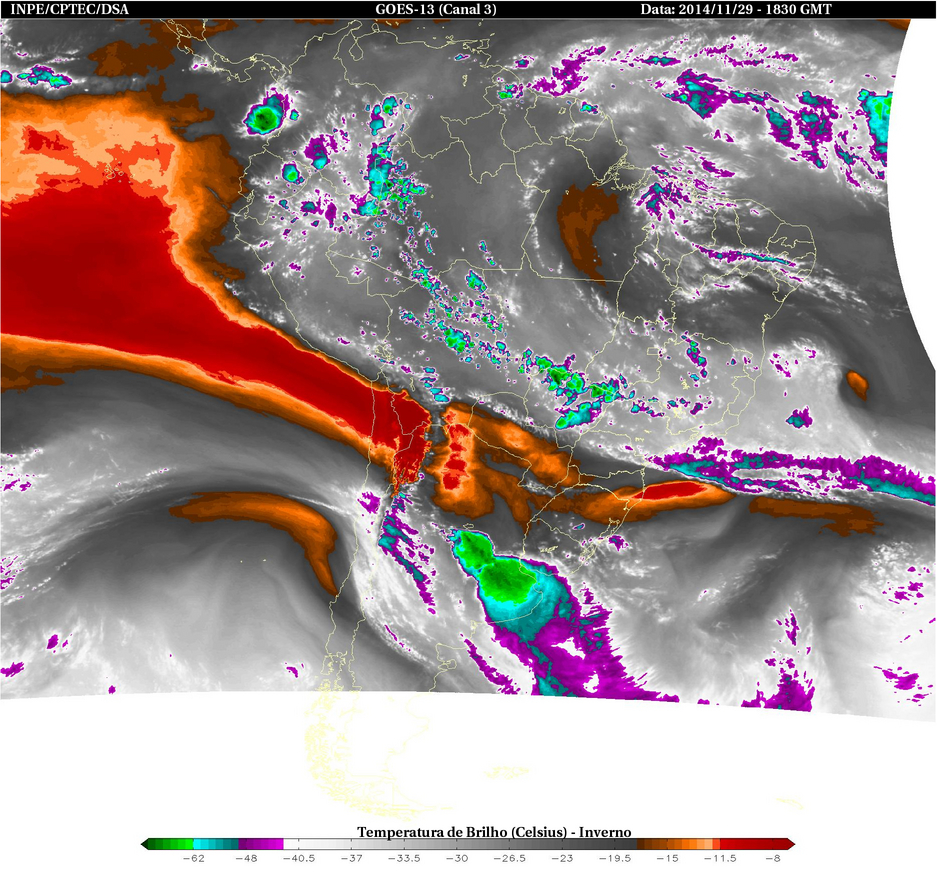Click the -11.5 value on the color scale

[719, 858]
